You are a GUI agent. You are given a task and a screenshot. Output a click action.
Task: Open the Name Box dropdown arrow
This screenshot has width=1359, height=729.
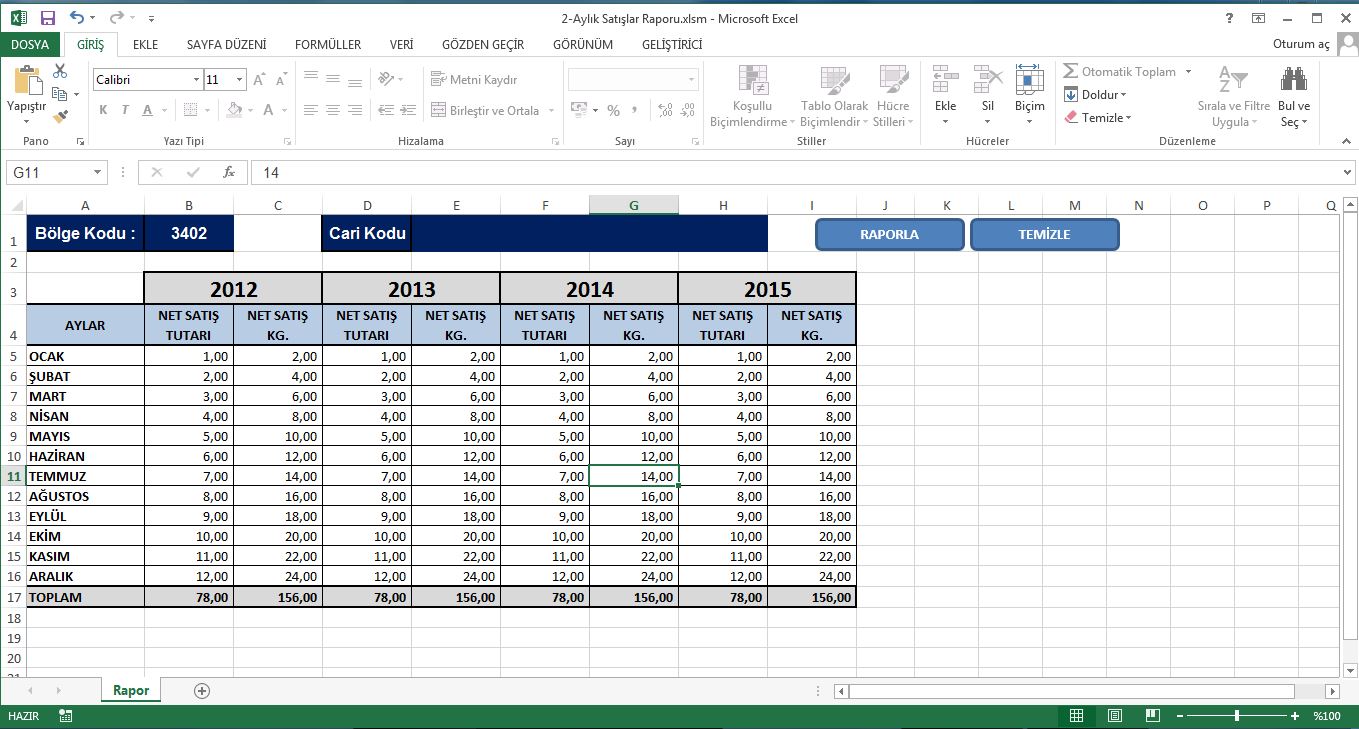click(x=97, y=173)
